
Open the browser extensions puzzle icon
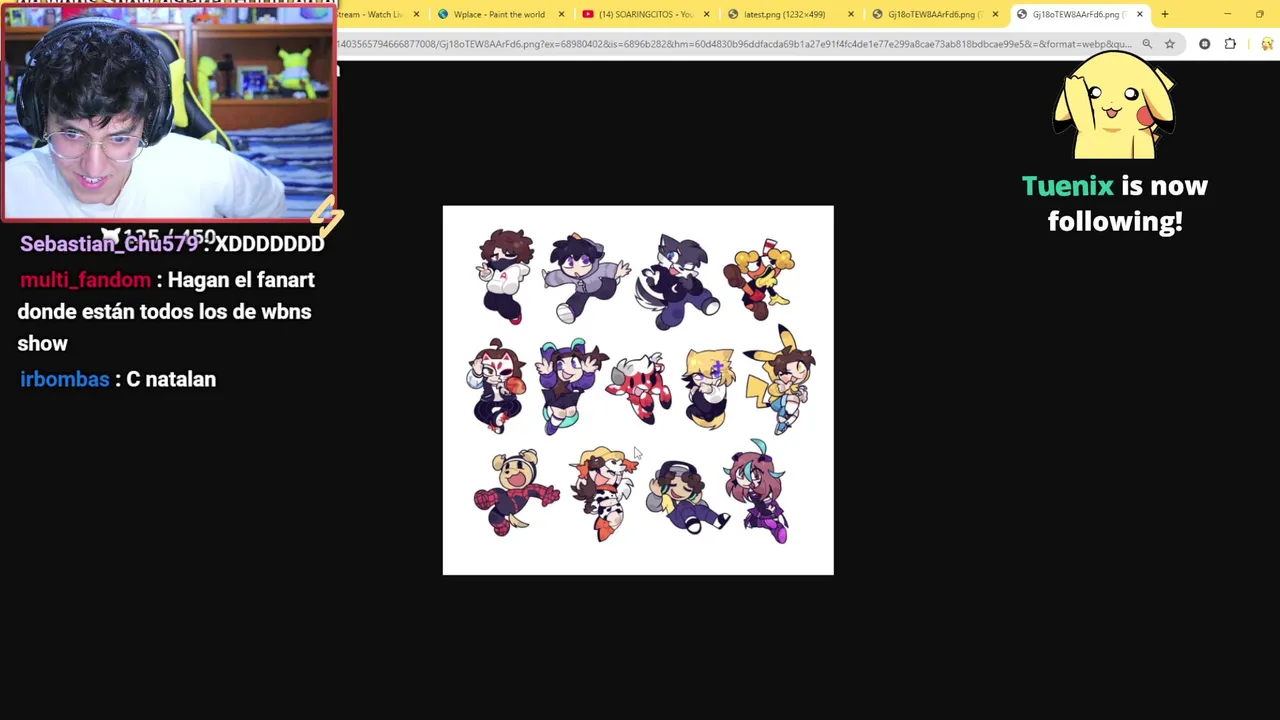[1230, 44]
